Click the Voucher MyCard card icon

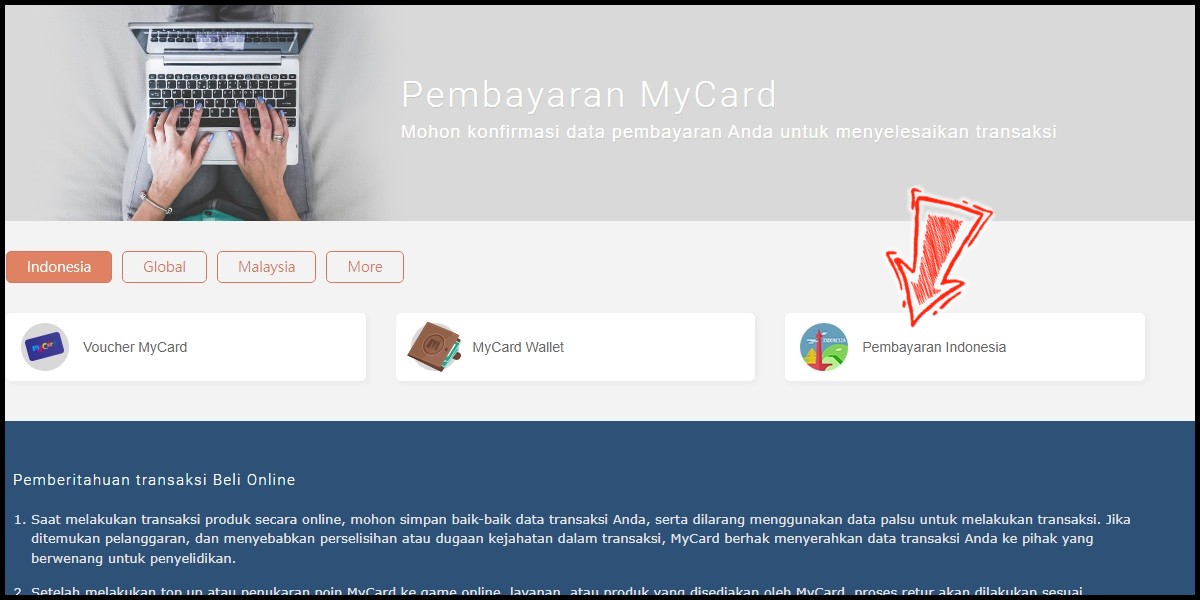pyautogui.click(x=45, y=347)
